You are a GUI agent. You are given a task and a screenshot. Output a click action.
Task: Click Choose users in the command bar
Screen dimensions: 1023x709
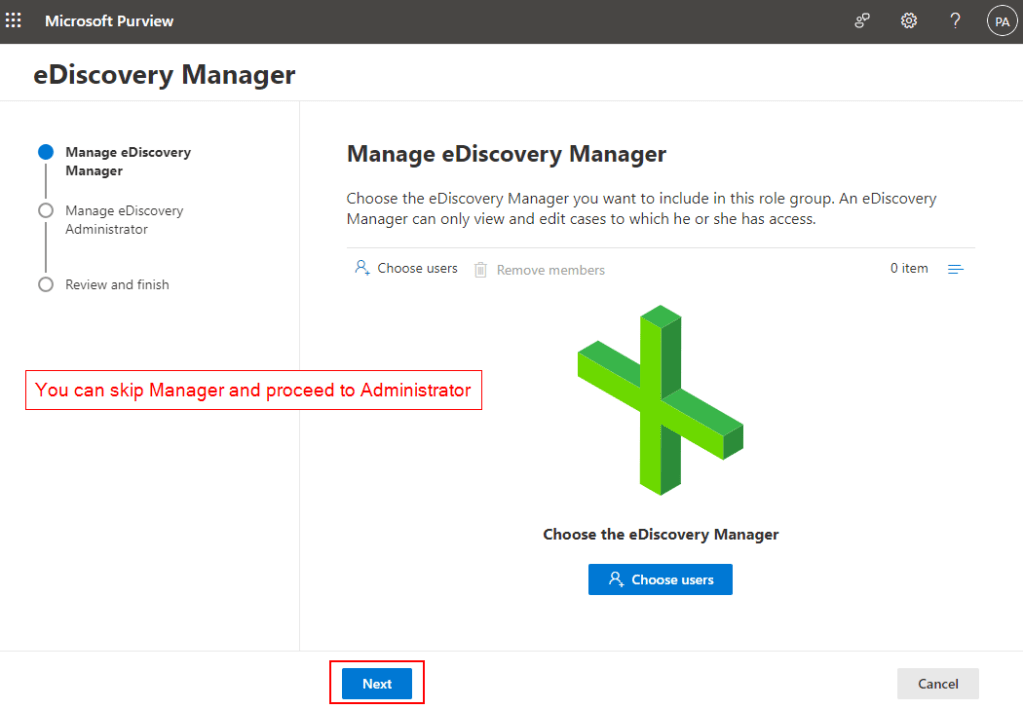[406, 269]
